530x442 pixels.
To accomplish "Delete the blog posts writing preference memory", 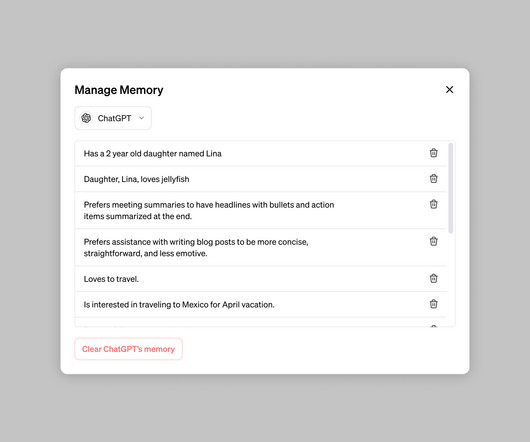I will 433,241.
